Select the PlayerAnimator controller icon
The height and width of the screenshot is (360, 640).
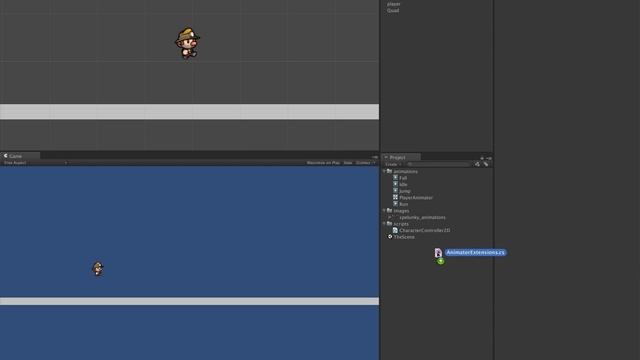click(x=395, y=197)
